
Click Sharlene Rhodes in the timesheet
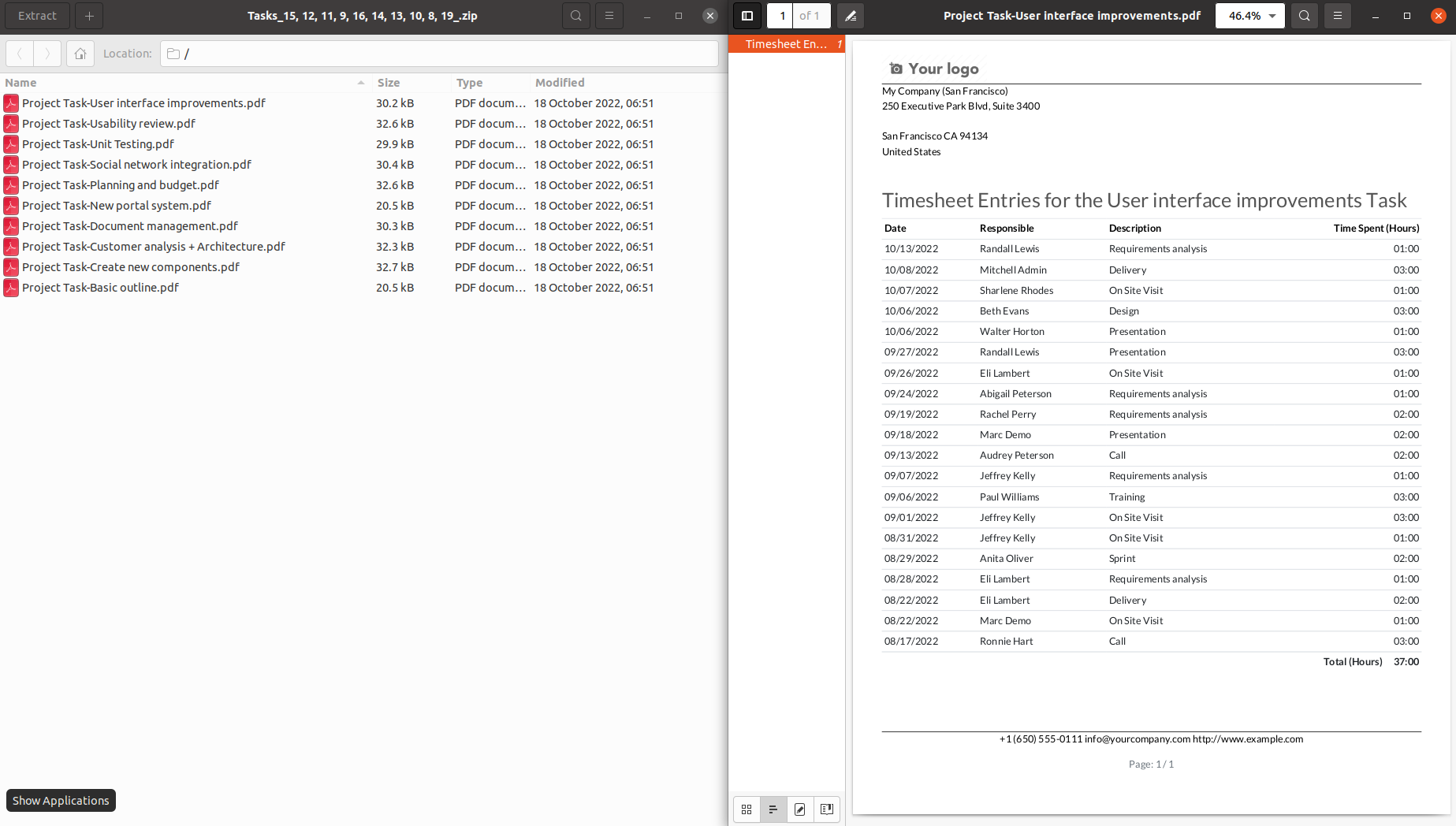point(1016,291)
